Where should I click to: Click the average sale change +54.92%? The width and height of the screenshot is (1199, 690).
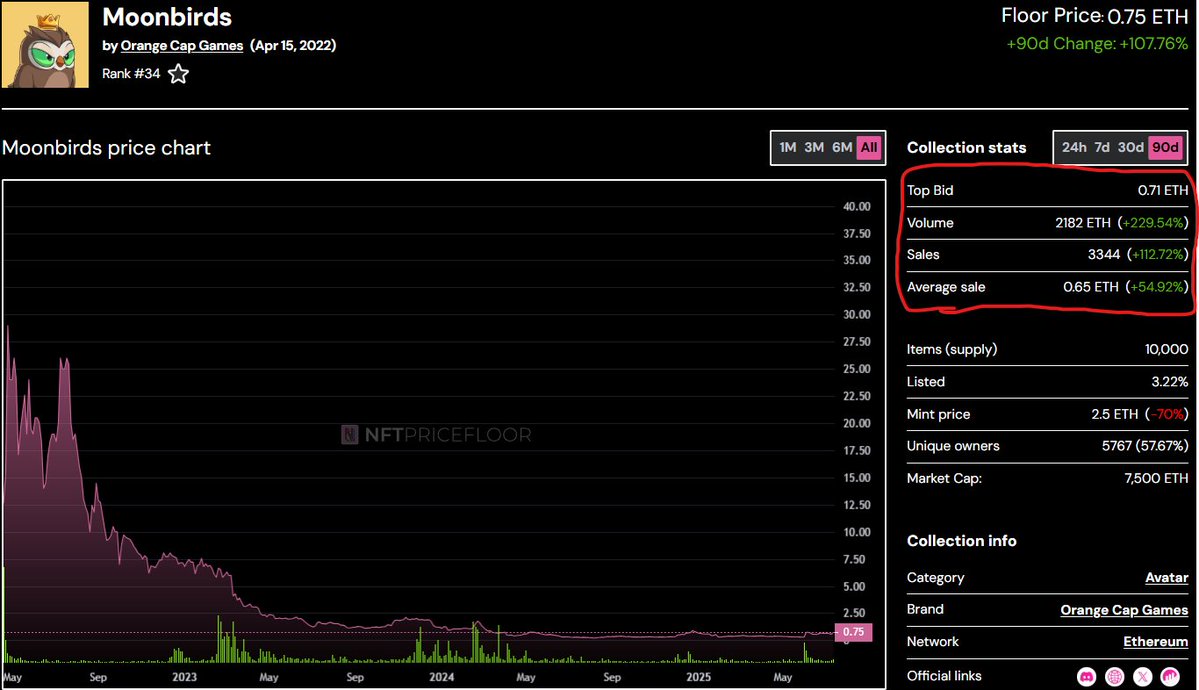(x=1157, y=287)
